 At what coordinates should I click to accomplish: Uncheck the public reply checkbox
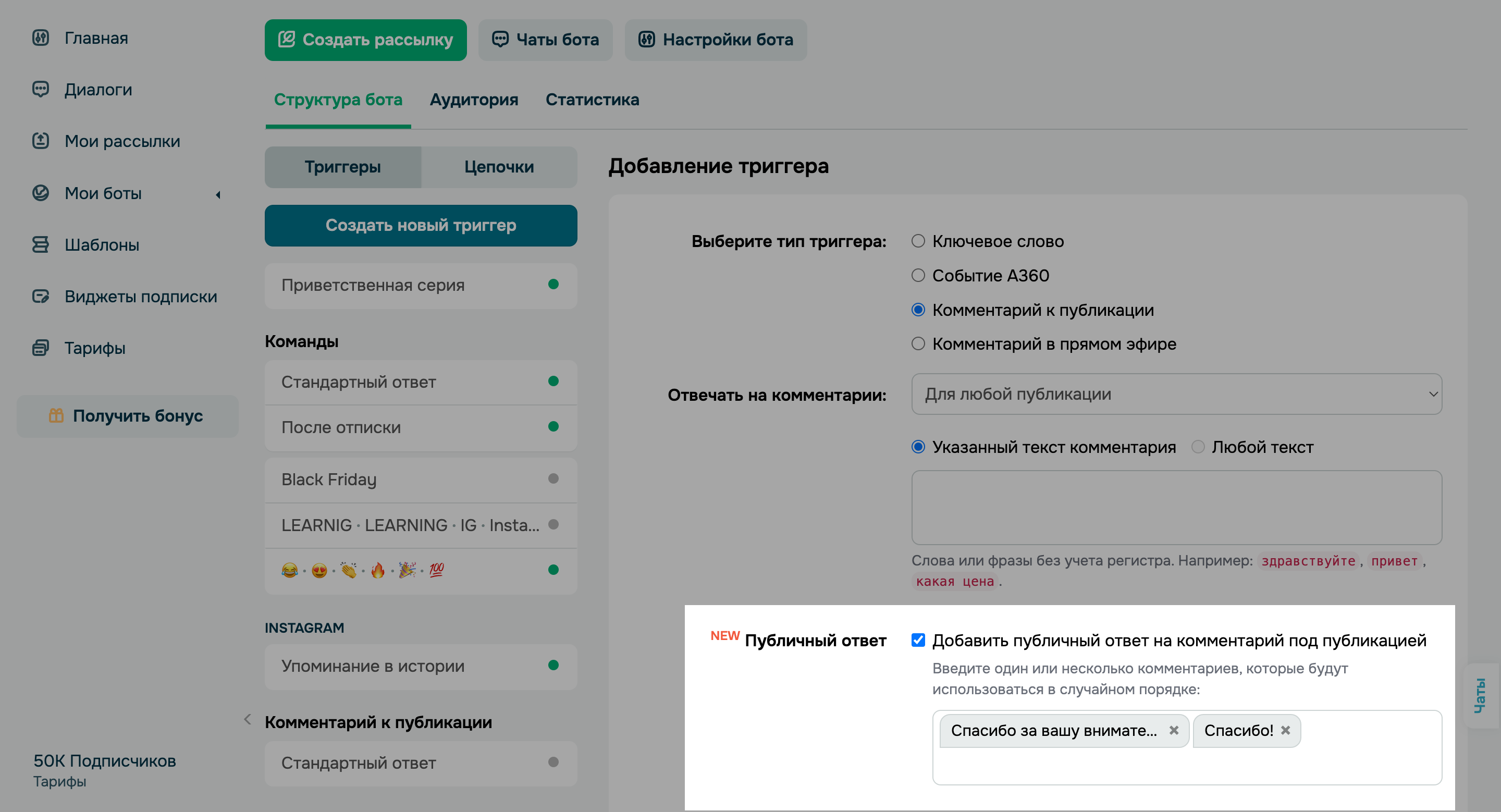[x=918, y=639]
